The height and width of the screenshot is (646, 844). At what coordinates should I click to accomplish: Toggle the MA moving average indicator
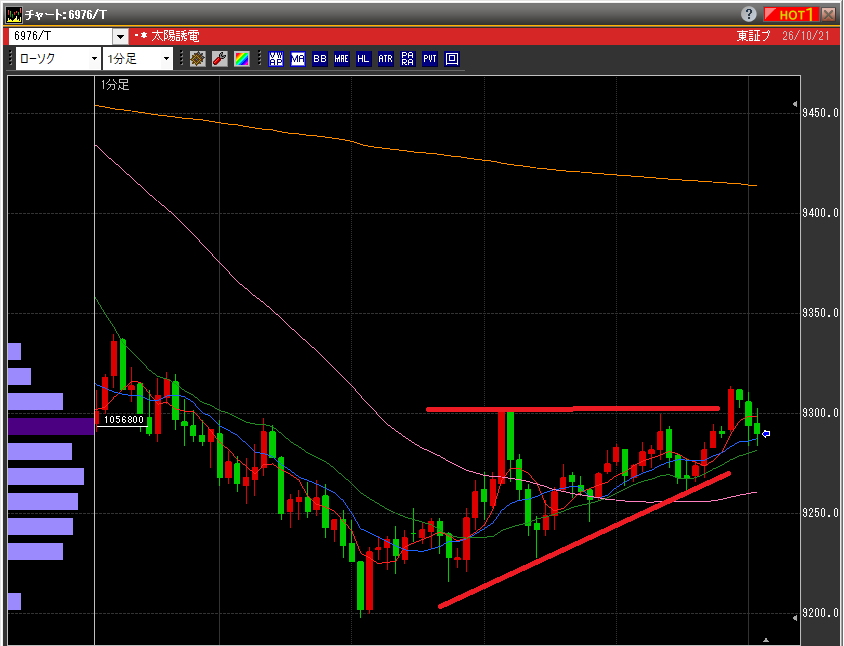click(298, 59)
